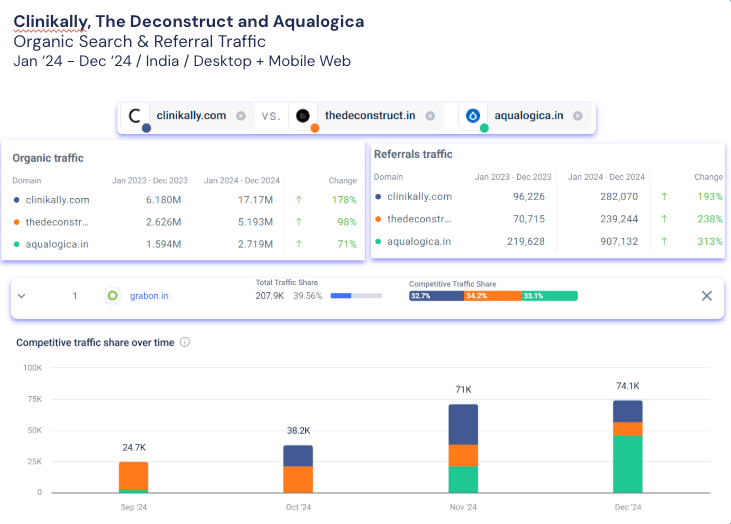Click the grabon.in green favicon
Image resolution: width=731 pixels, height=524 pixels.
[112, 296]
